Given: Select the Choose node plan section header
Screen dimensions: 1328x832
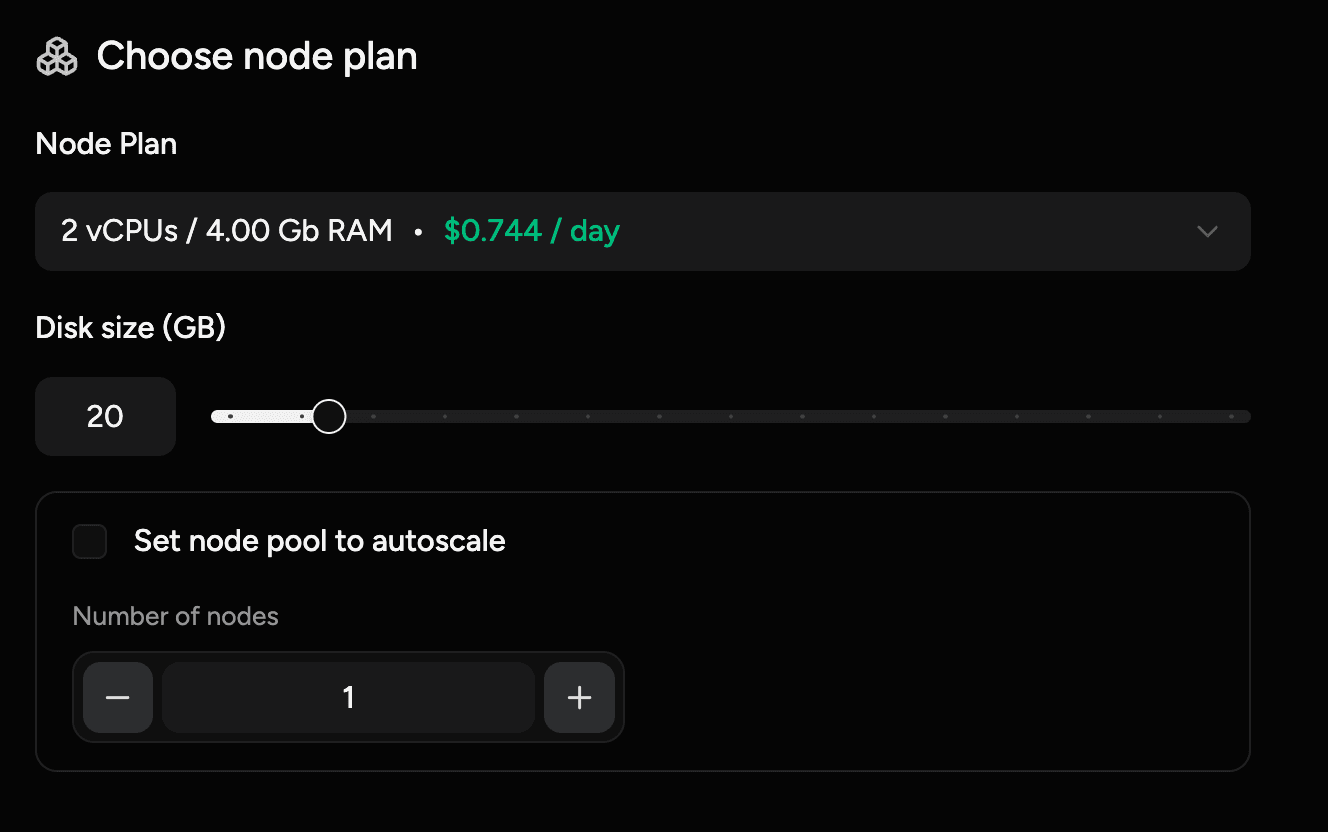Looking at the screenshot, I should 256,56.
